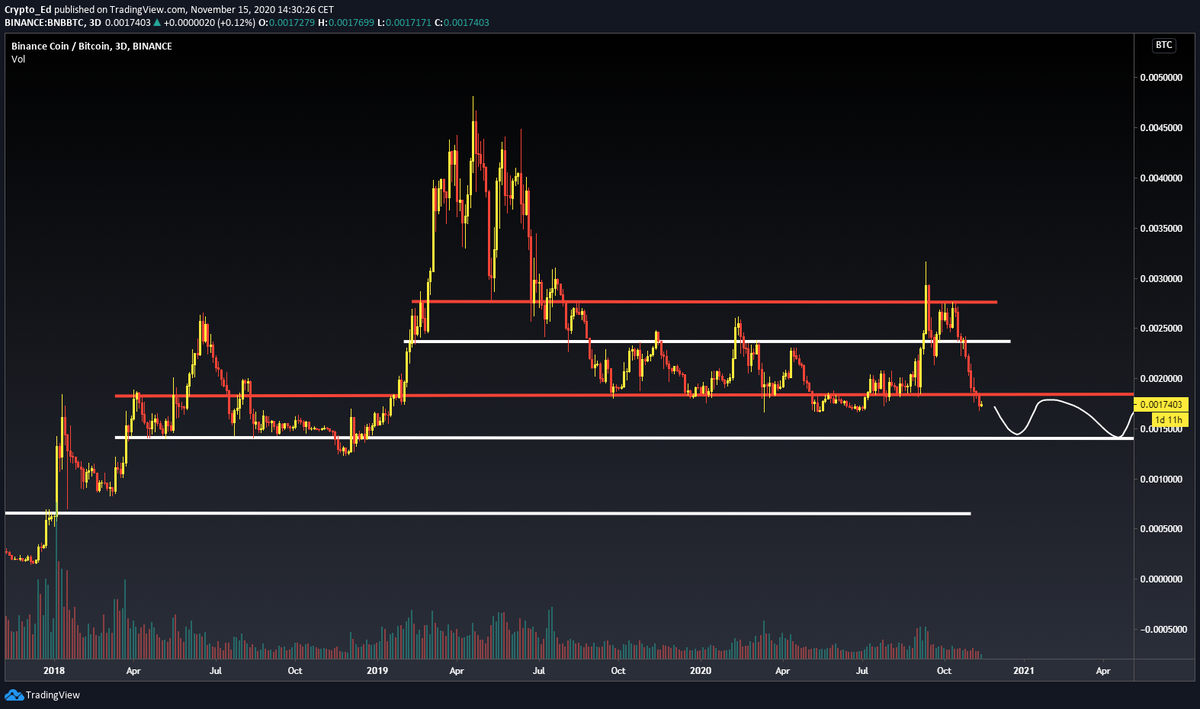
Task: Click the 0.0050000 price axis label
Action: point(1163,78)
